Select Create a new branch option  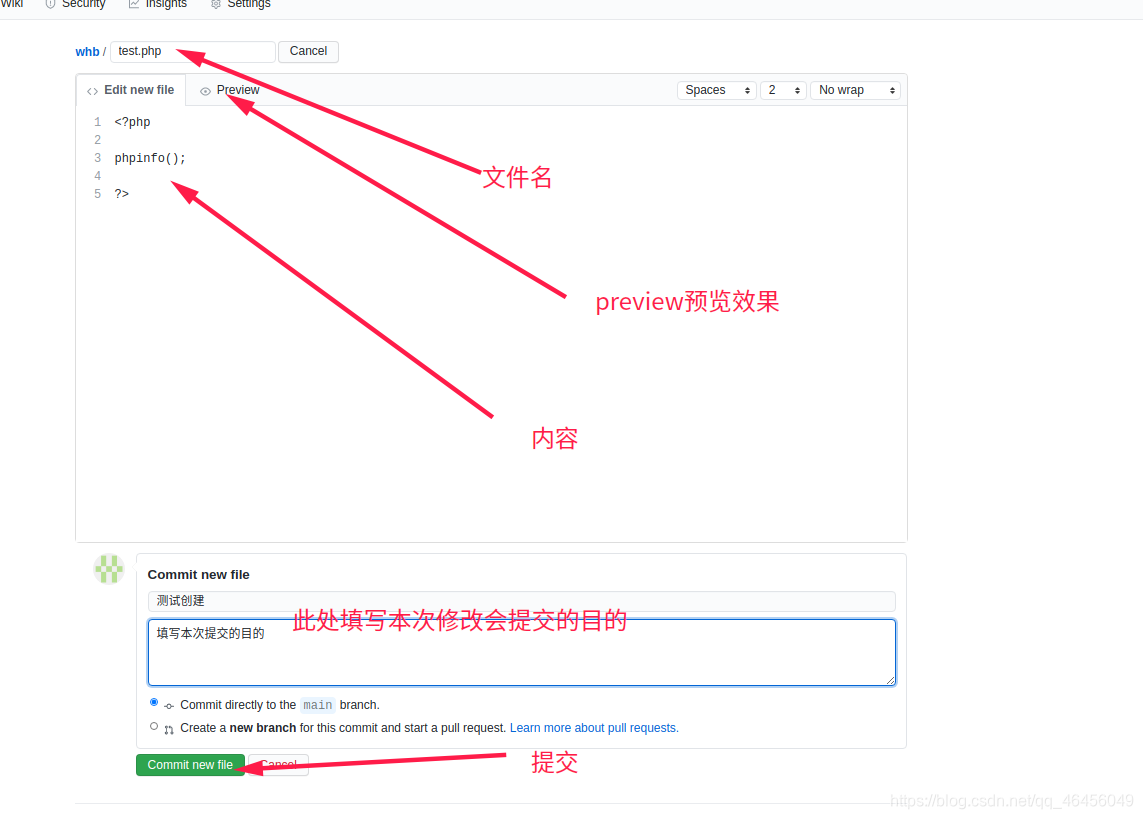point(154,726)
